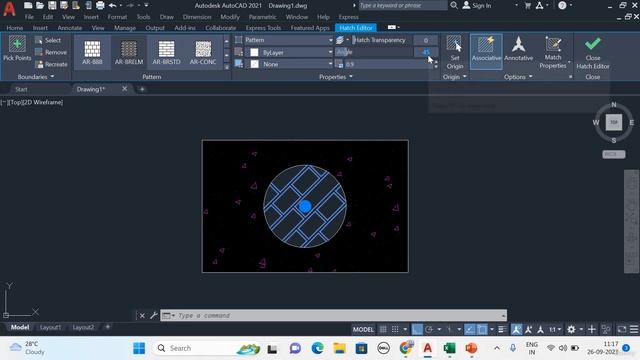Expand the Origin panel
The width and height of the screenshot is (640, 360).
click(454, 77)
